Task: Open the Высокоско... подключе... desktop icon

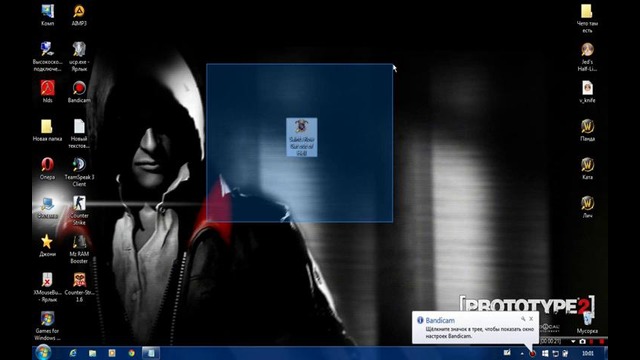Action: tap(47, 56)
